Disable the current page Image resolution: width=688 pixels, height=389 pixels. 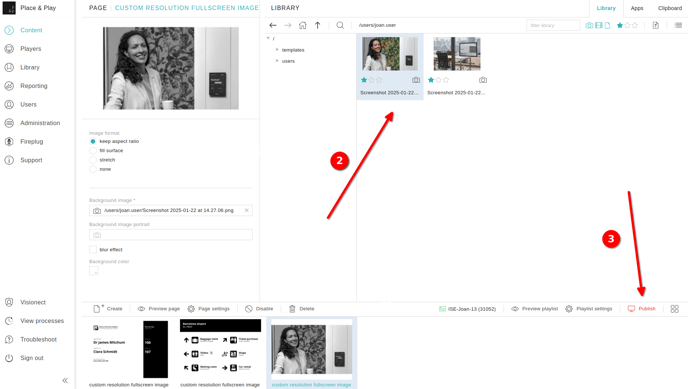pos(259,309)
